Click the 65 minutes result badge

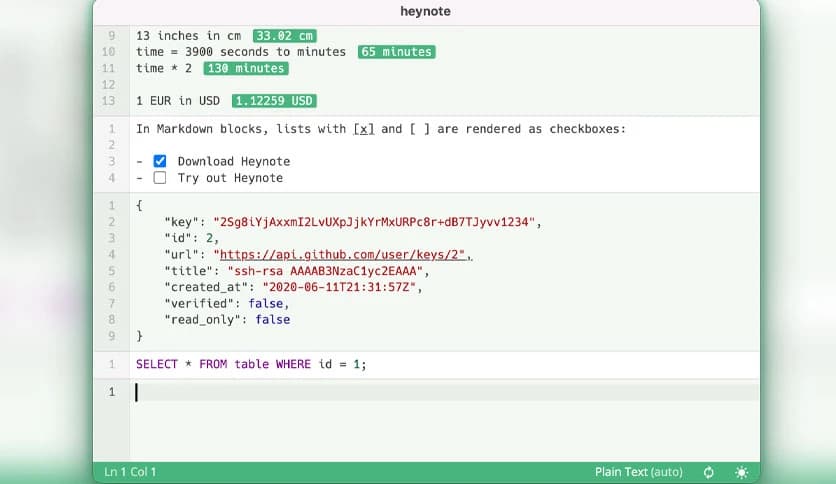(397, 52)
